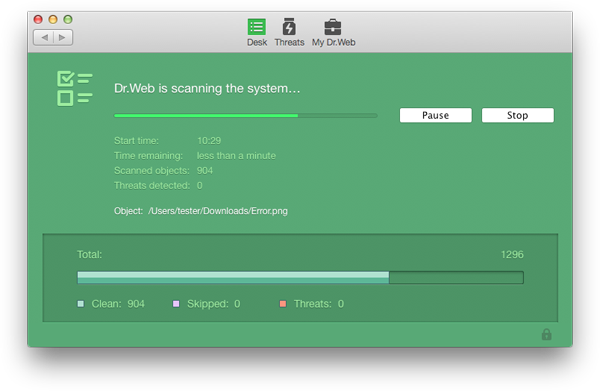The width and height of the screenshot is (600, 391).
Task: Click the object path /Users/tester/Downloads/Error.png
Action: tap(218, 211)
